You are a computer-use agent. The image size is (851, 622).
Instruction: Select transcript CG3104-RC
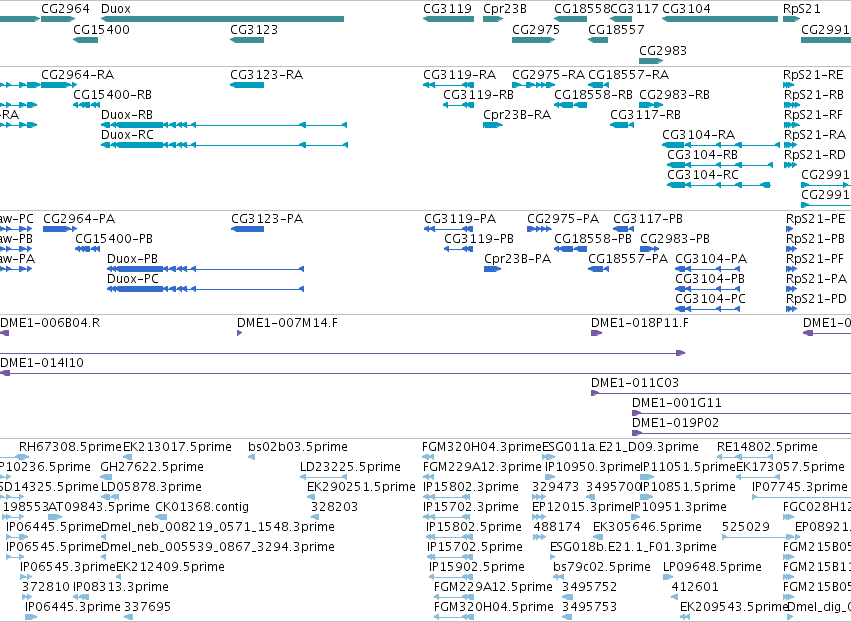point(719,185)
